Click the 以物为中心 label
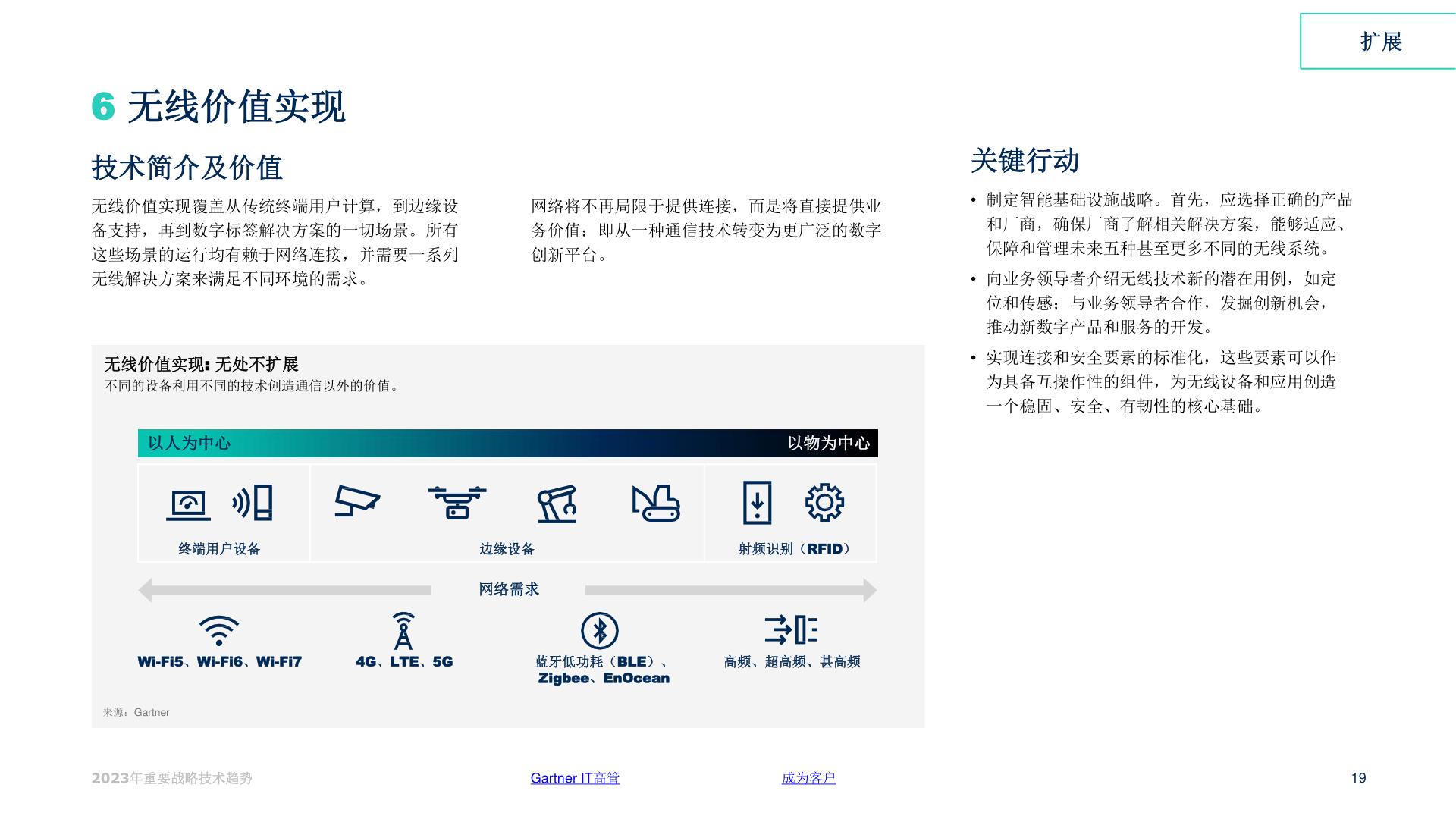Image resolution: width=1456 pixels, height=819 pixels. 828,444
